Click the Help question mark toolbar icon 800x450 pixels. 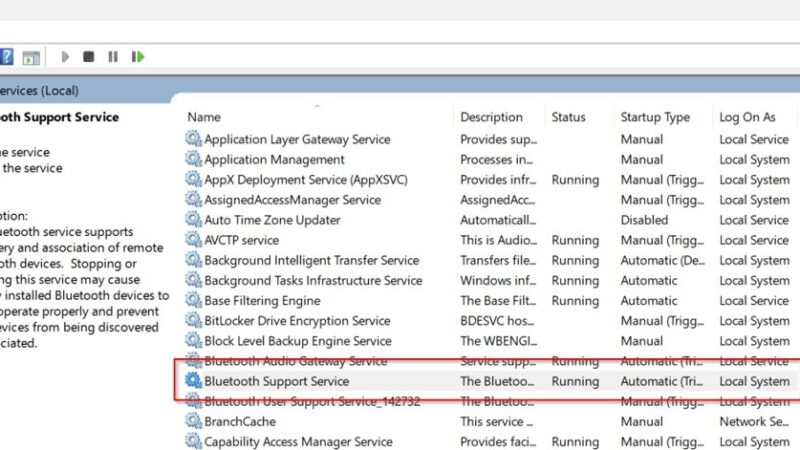(x=6, y=57)
